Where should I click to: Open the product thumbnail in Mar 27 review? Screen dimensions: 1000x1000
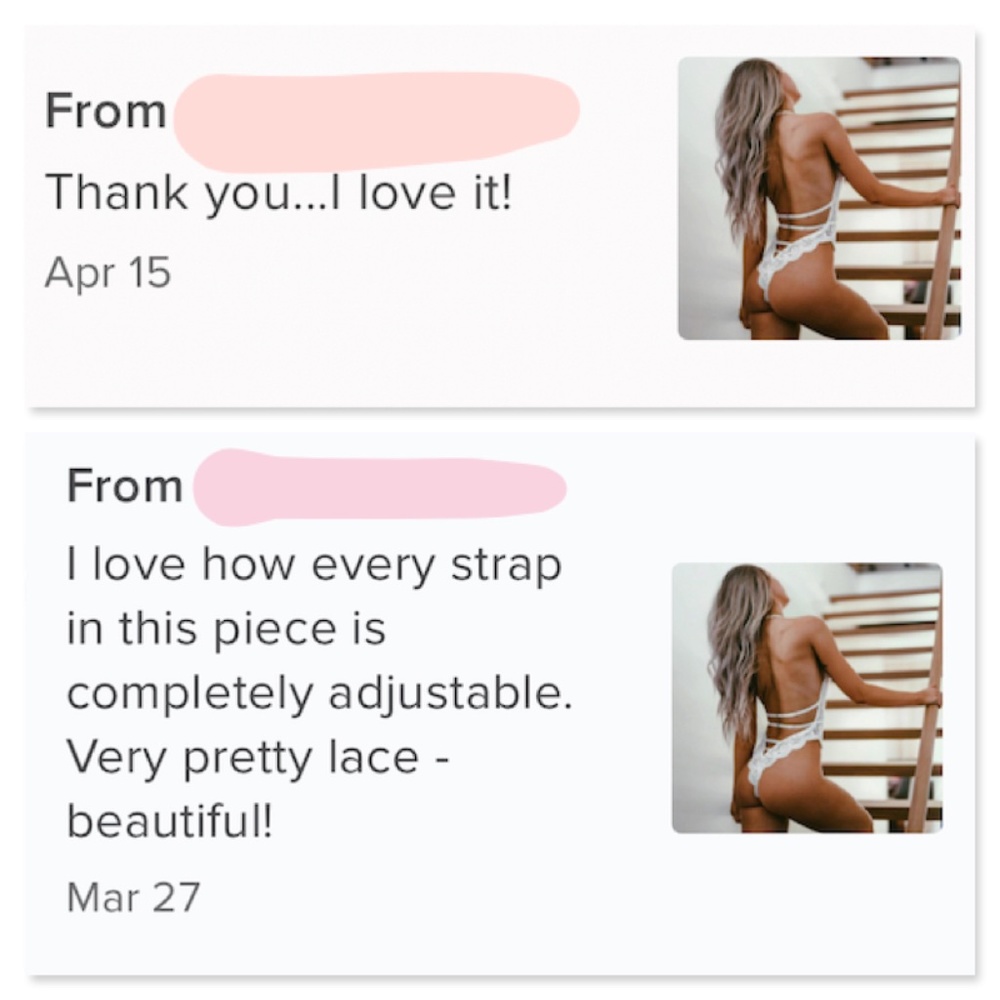pyautogui.click(x=806, y=698)
